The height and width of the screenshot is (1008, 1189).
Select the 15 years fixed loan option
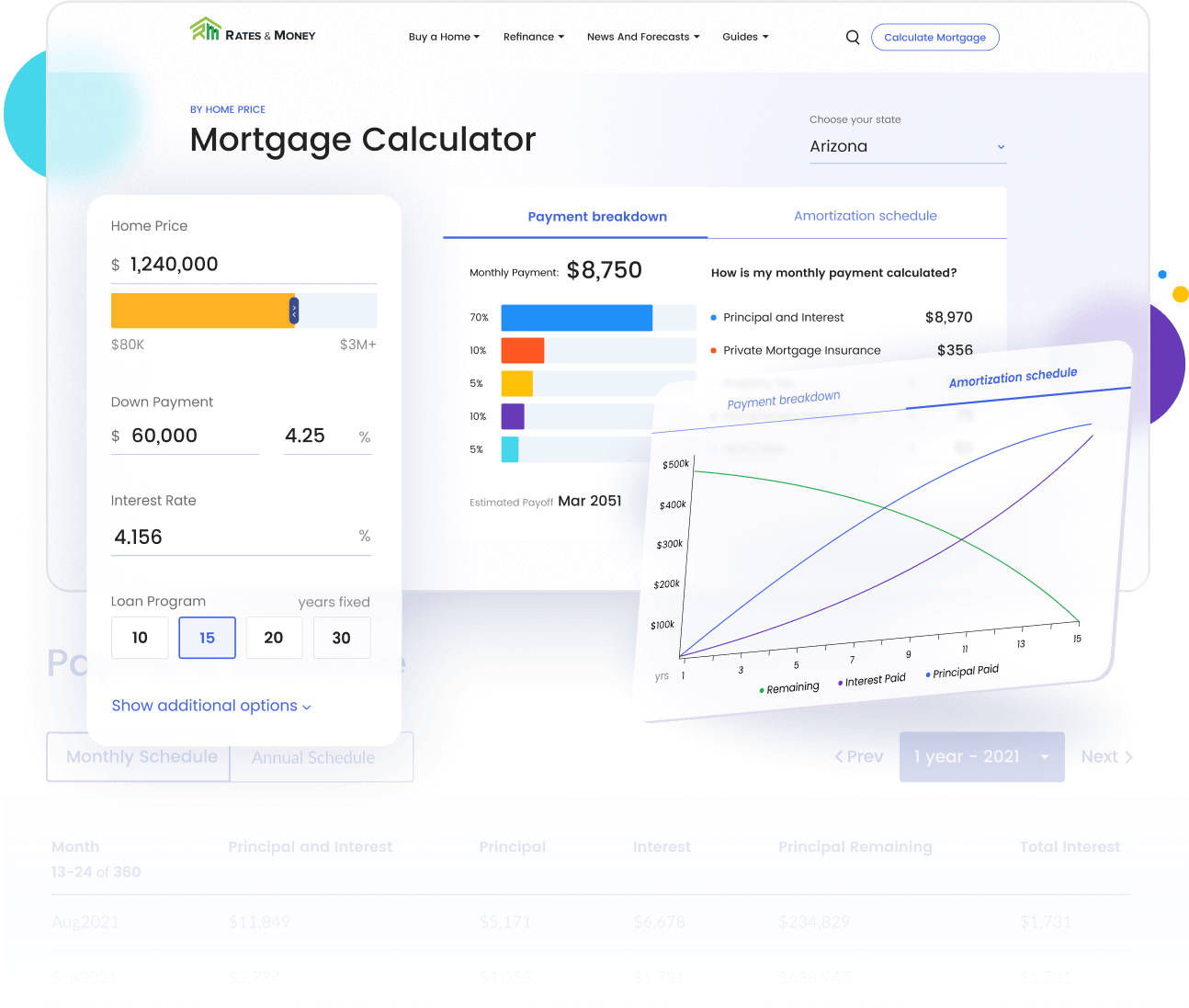coord(207,638)
